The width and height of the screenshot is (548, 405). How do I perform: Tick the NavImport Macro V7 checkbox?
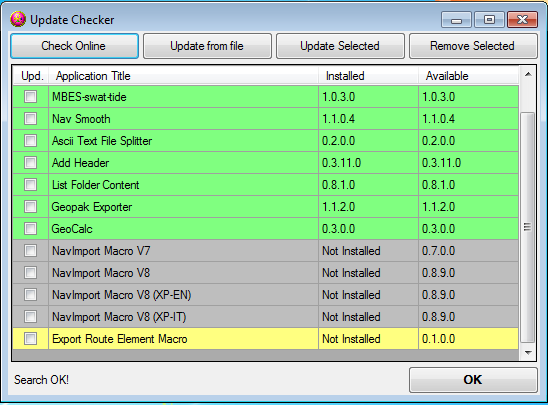tap(30, 251)
